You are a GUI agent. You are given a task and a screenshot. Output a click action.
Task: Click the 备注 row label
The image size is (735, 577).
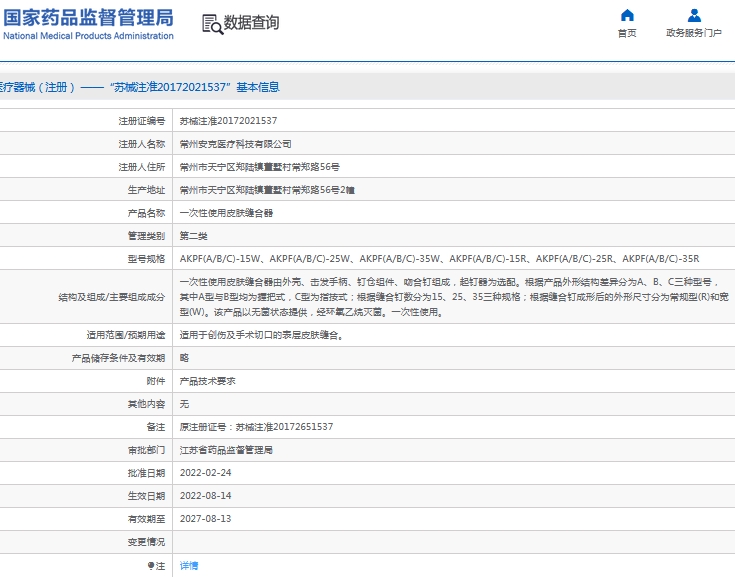[x=156, y=427]
